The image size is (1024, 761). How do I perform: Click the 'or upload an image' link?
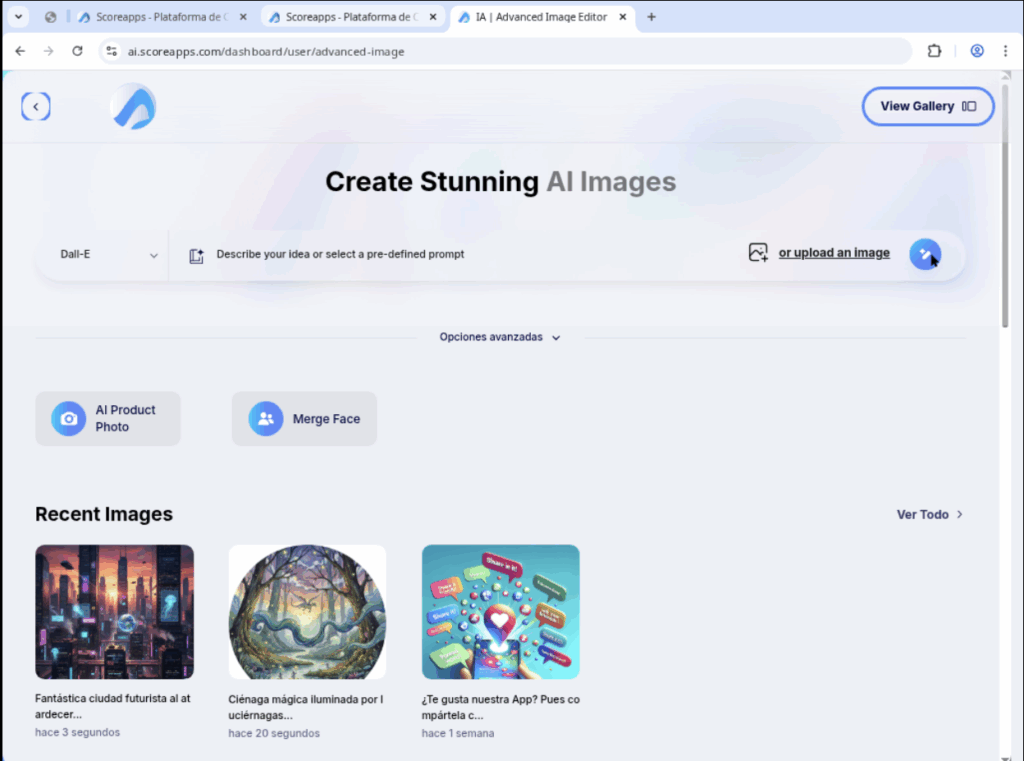(x=834, y=253)
